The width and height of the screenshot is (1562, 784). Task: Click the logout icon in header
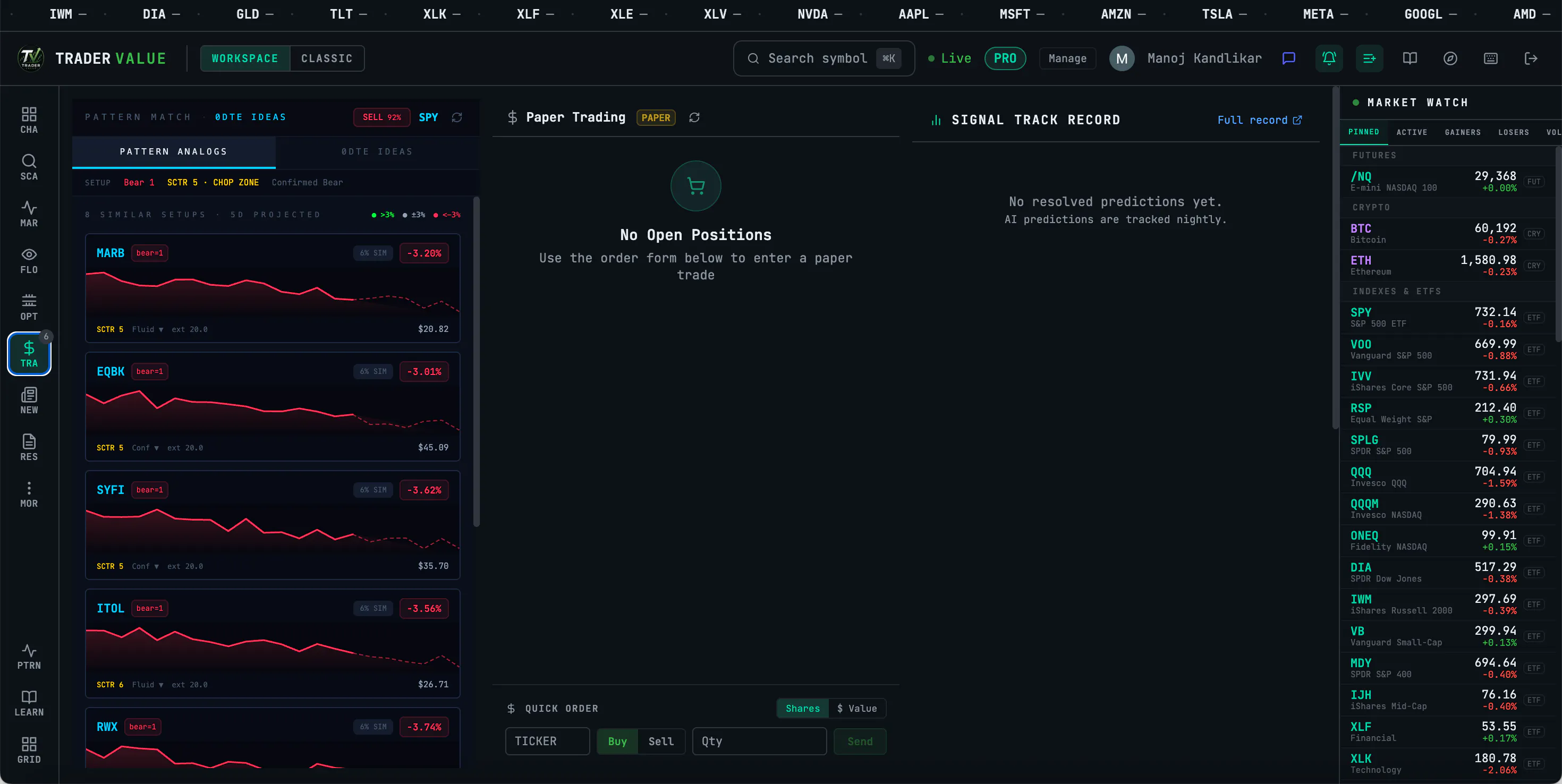(1531, 58)
